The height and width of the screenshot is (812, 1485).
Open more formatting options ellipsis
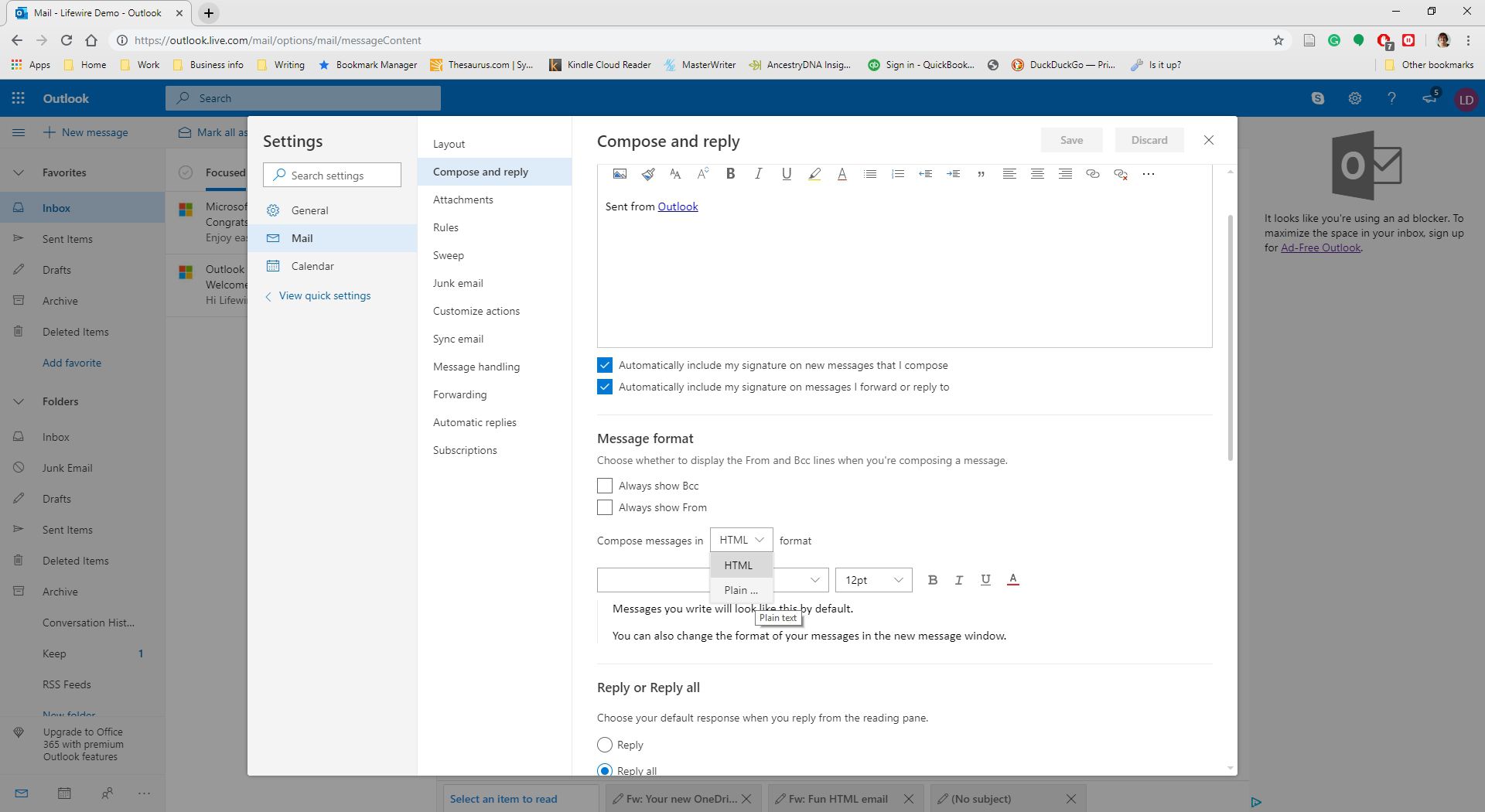point(1148,174)
